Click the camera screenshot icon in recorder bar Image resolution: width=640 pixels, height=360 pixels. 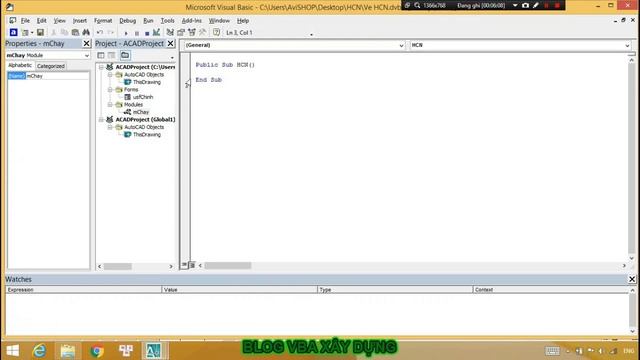tap(525, 5)
